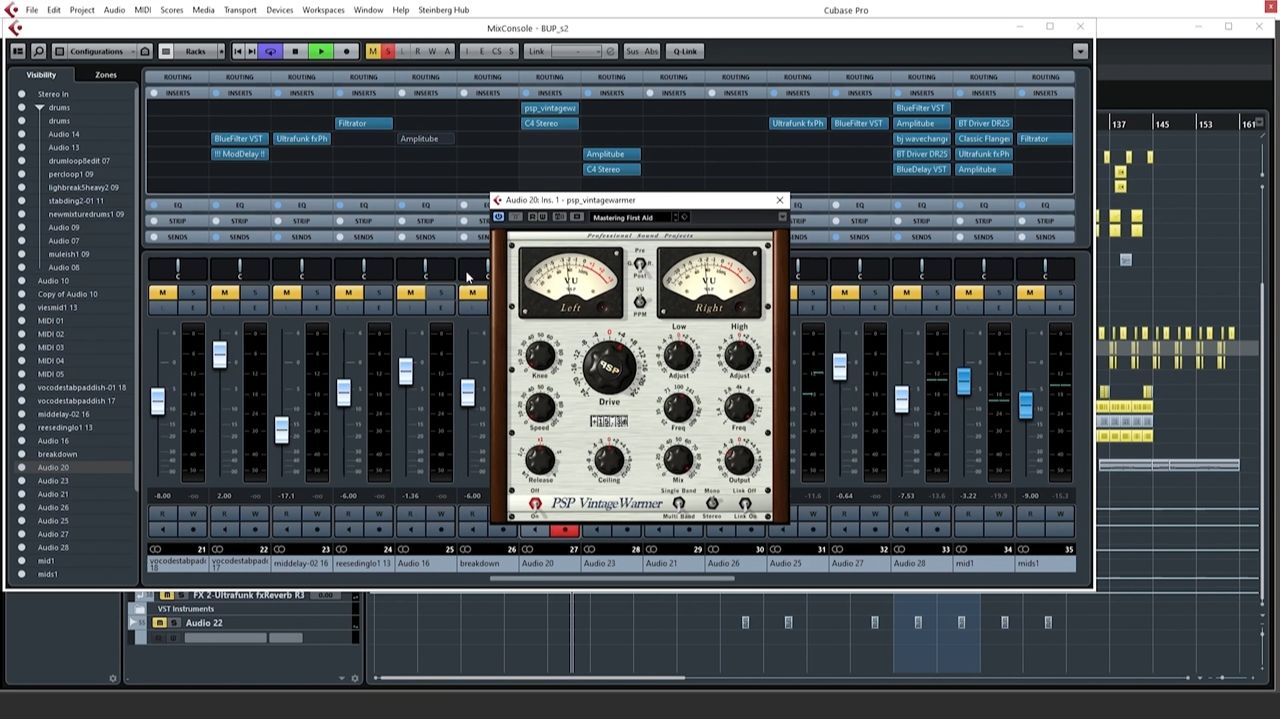Click the large Drive knob
1280x719 pixels.
[610, 368]
